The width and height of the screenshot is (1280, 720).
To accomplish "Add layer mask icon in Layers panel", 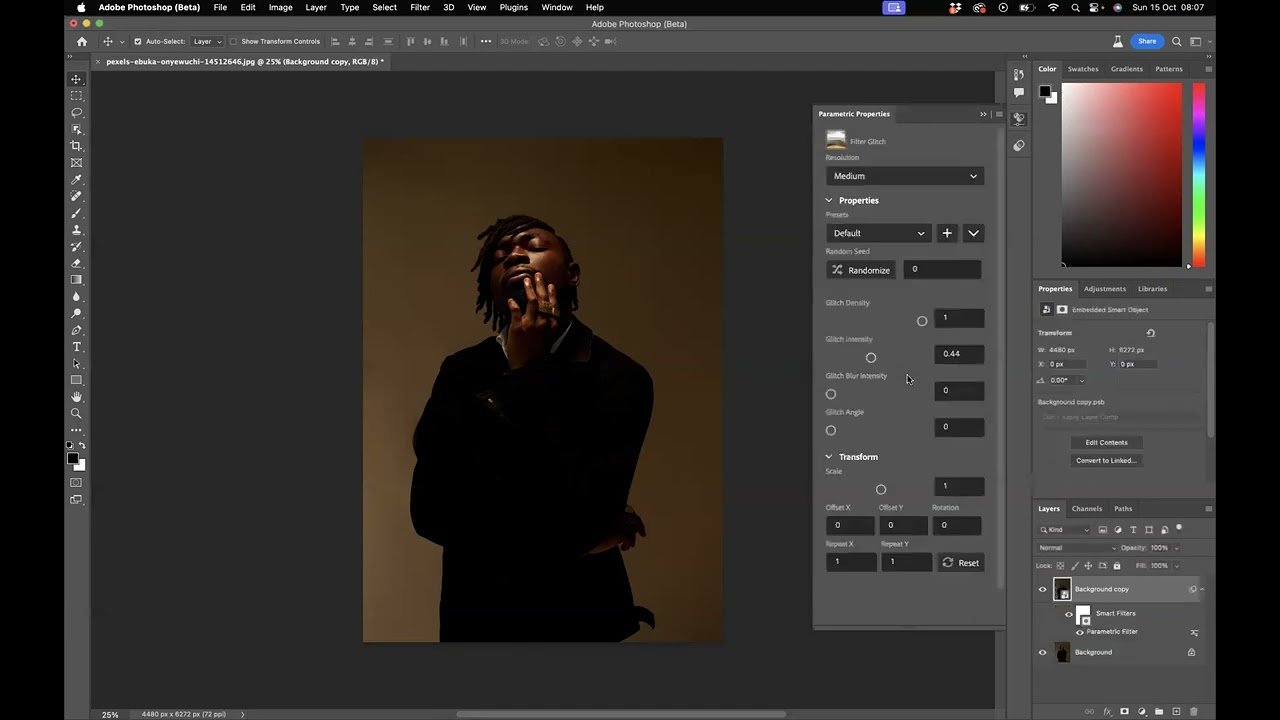I will click(x=1124, y=711).
